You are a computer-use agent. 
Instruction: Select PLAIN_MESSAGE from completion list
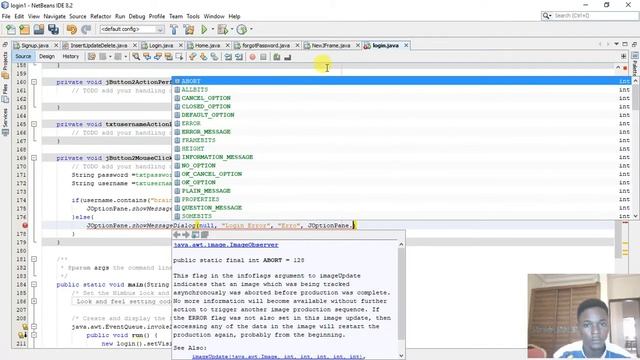(x=402, y=191)
